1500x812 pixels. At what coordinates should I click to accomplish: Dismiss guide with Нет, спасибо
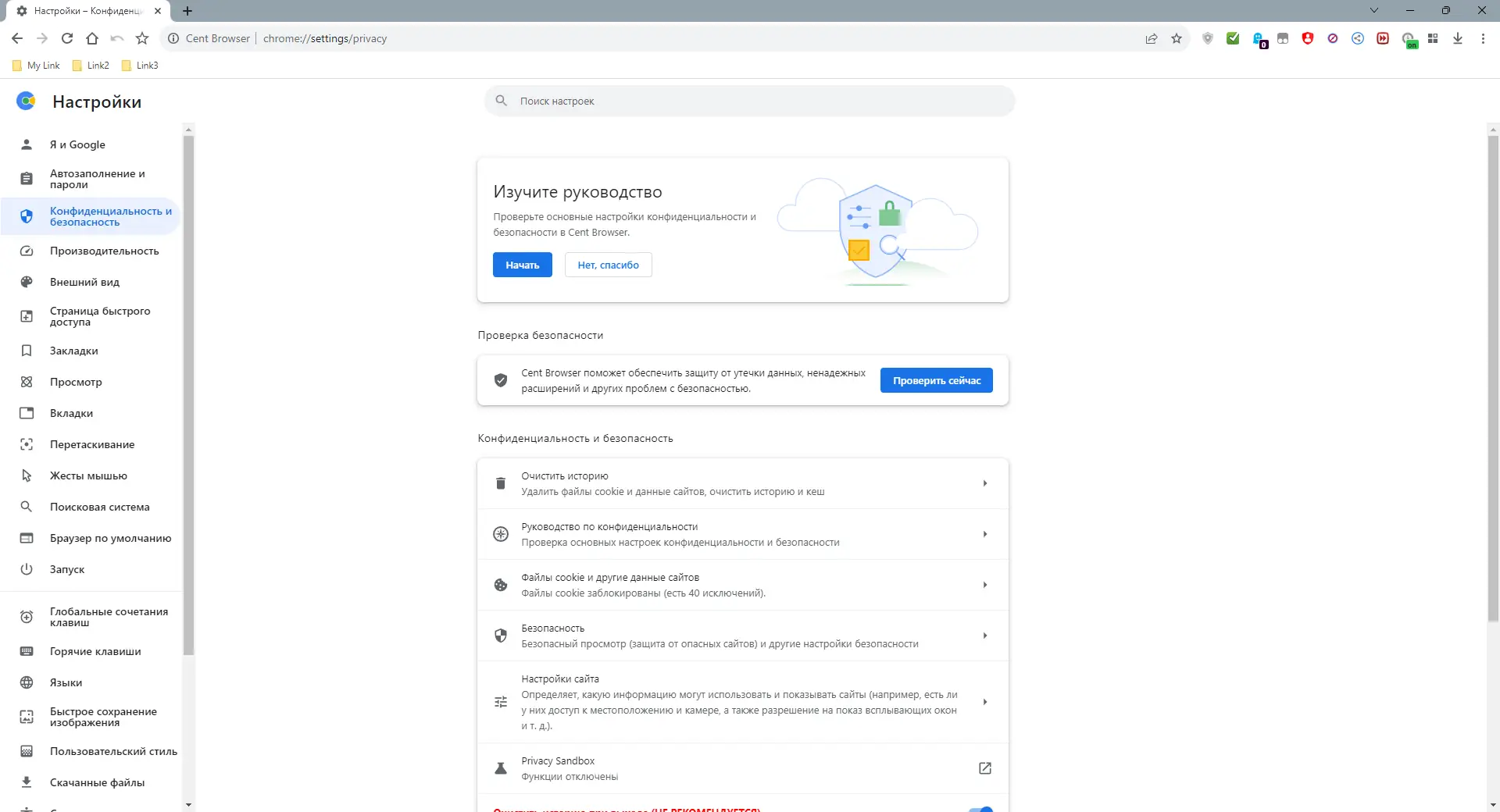pyautogui.click(x=608, y=265)
